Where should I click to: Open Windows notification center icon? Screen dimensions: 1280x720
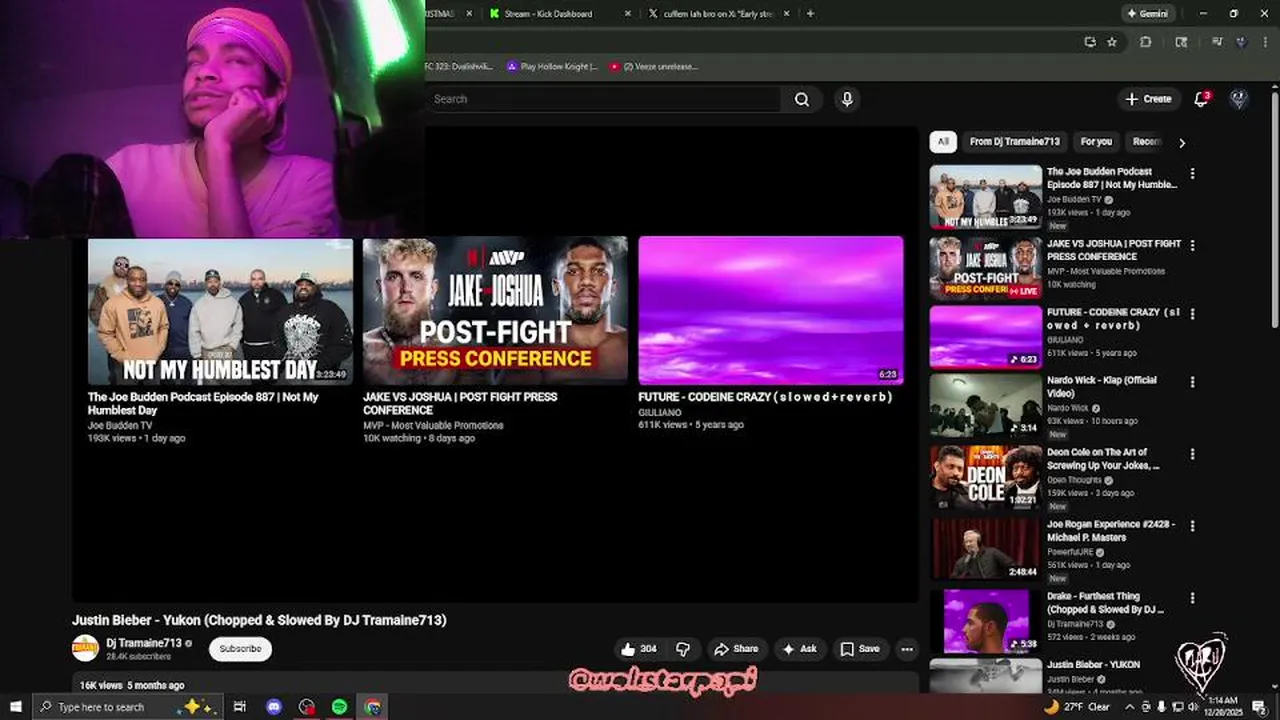point(1260,707)
